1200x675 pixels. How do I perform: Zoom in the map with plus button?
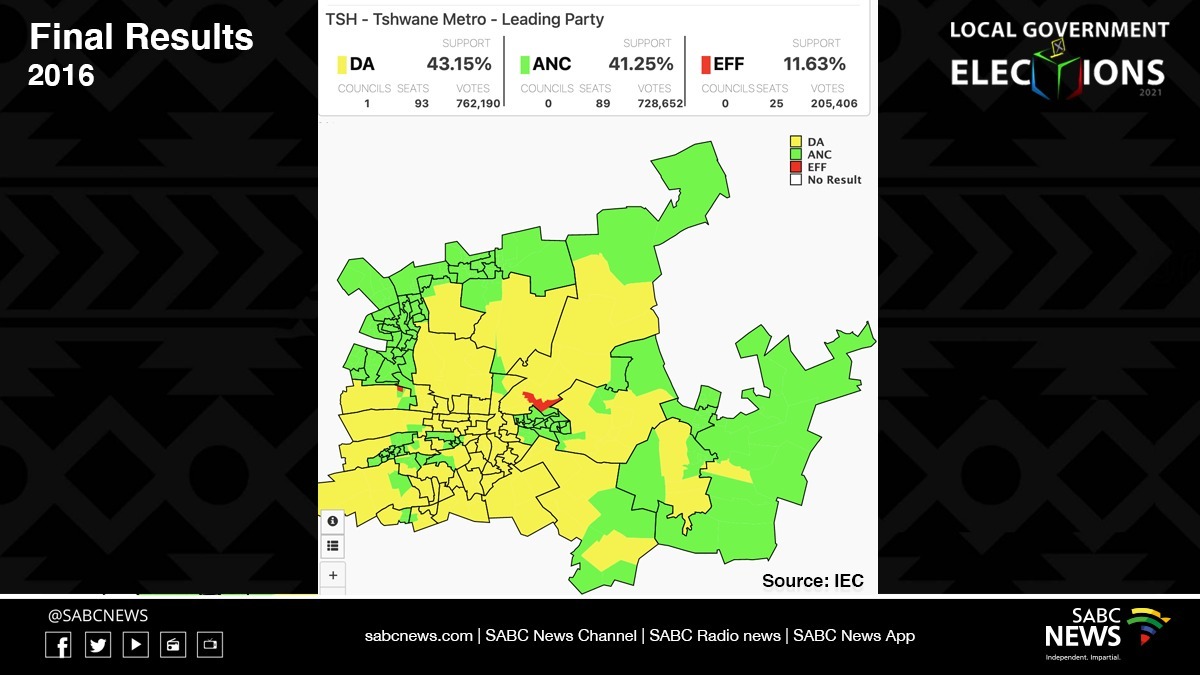(333, 575)
